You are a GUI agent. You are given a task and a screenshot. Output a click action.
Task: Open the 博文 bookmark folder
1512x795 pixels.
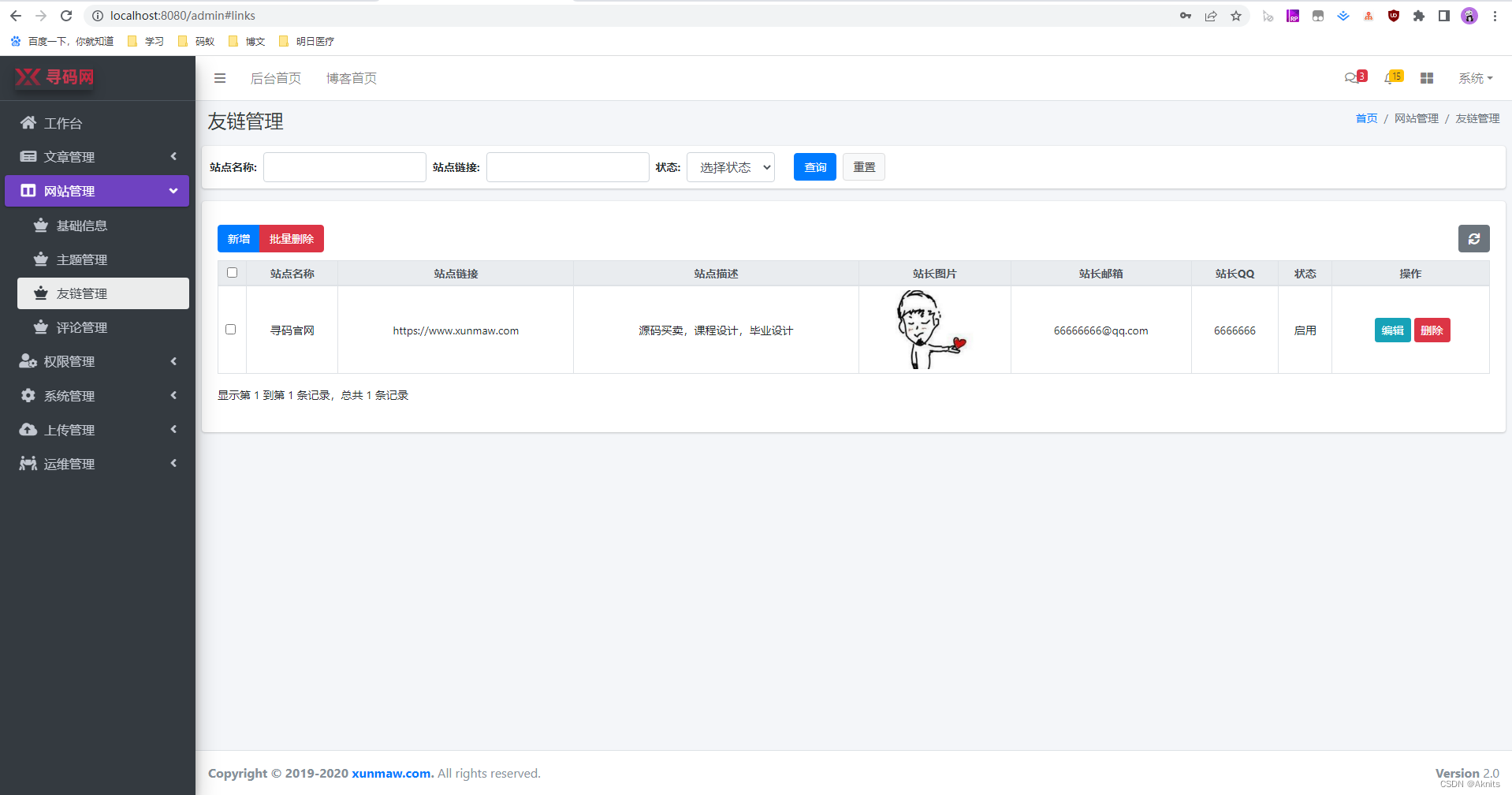point(247,41)
